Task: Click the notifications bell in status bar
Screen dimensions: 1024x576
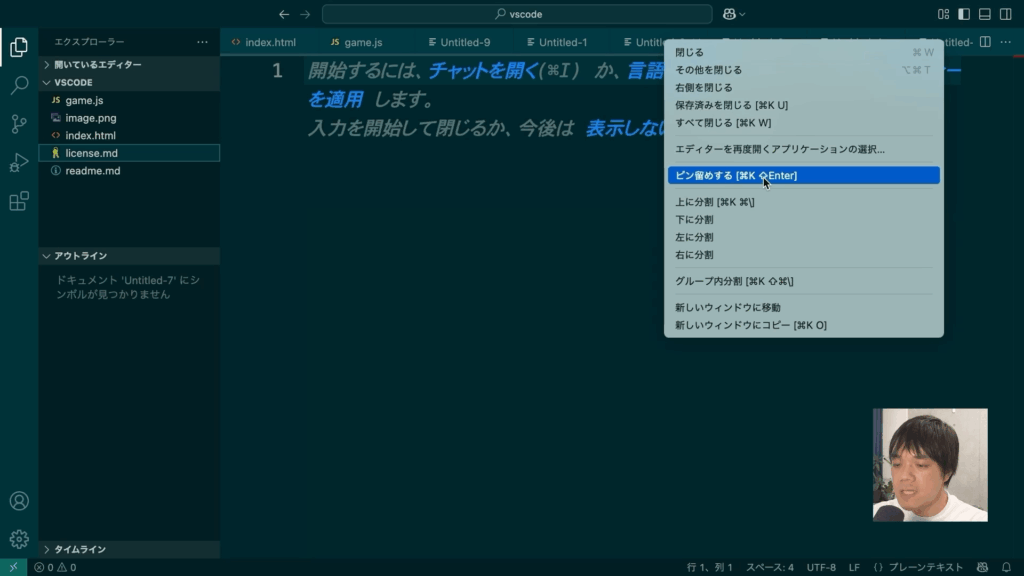Action: (x=1006, y=567)
